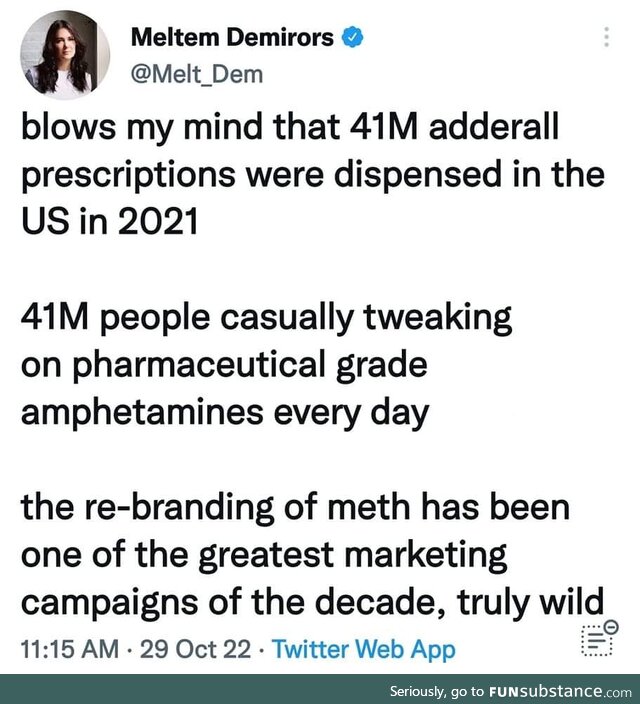
Task: Click the 'truly wild' ending words
Action: [x=530, y=603]
